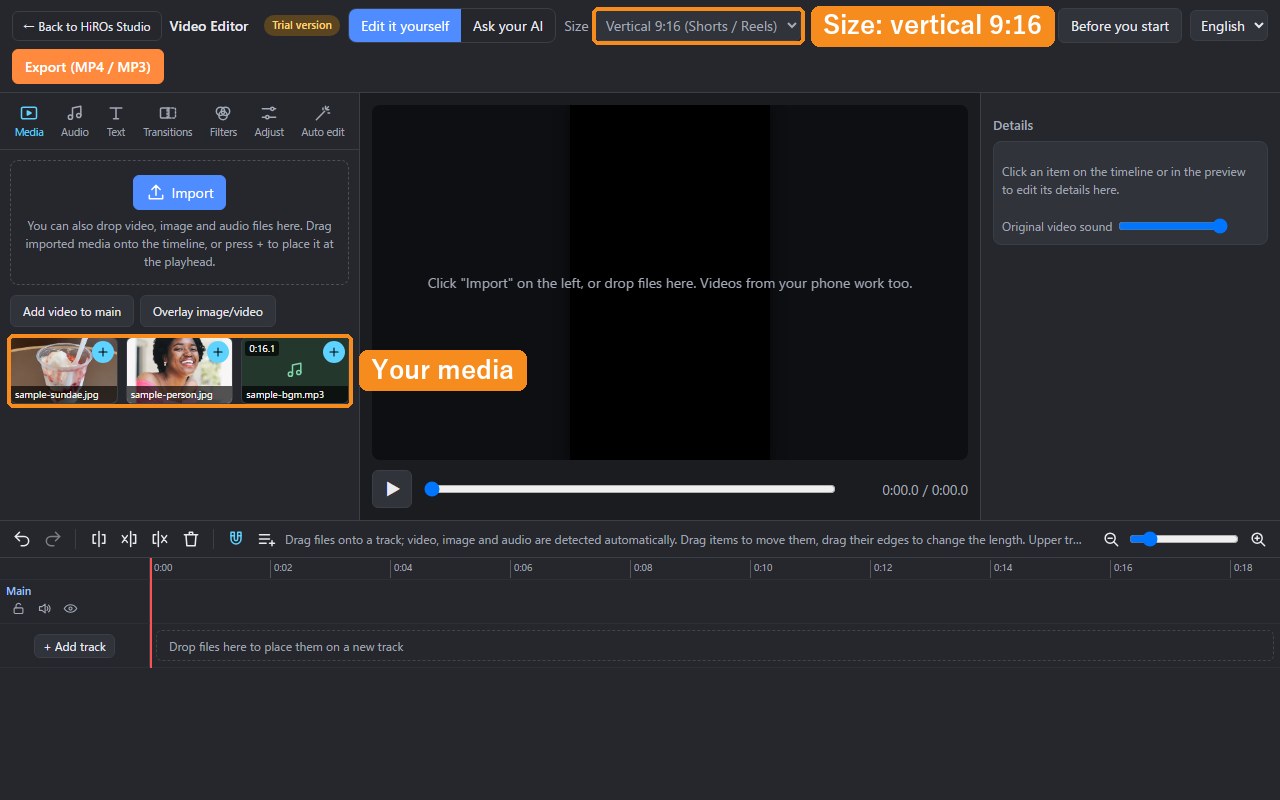
Task: Split the clip at the playhead
Action: 99,539
